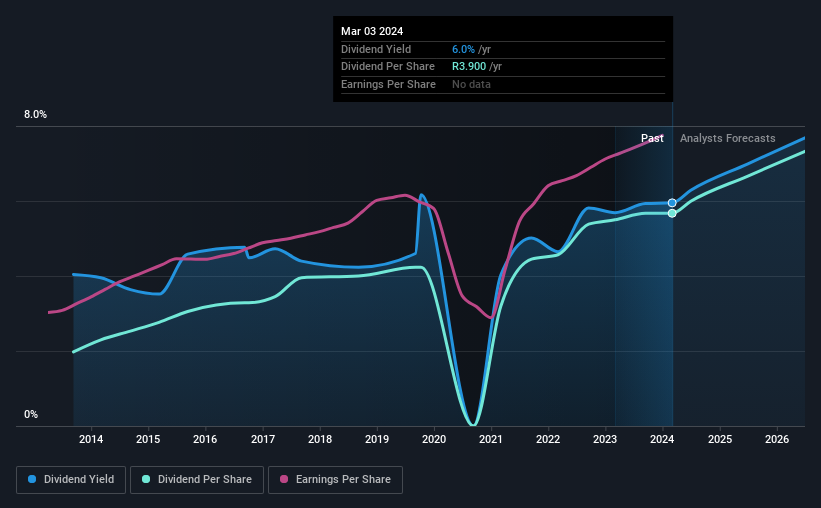Click the 2025 x-axis label
Image resolution: width=821 pixels, height=508 pixels.
pyautogui.click(x=720, y=439)
